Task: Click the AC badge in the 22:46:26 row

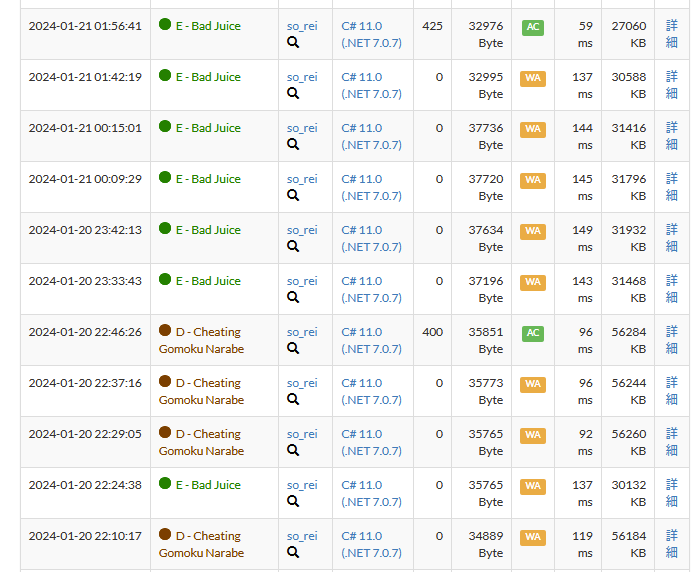Action: pyautogui.click(x=533, y=333)
